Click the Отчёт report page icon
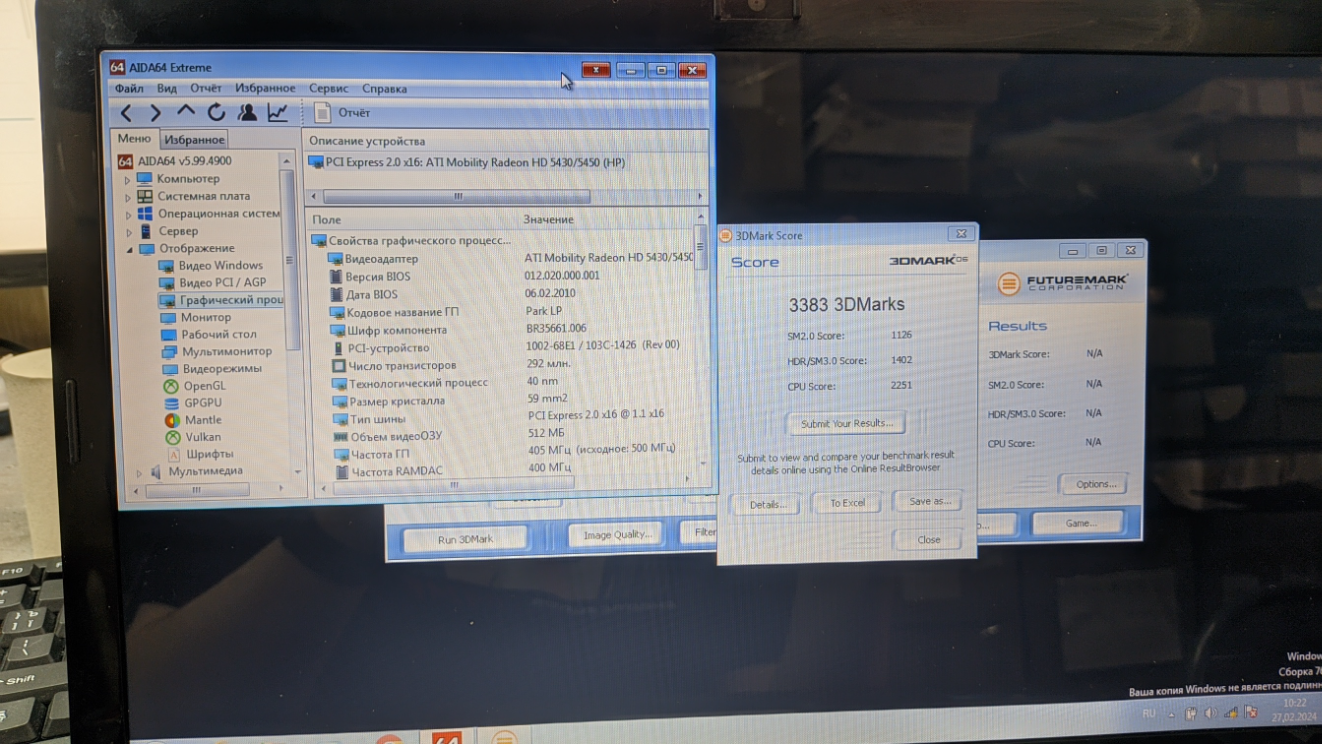This screenshot has height=744, width=1322. click(322, 113)
